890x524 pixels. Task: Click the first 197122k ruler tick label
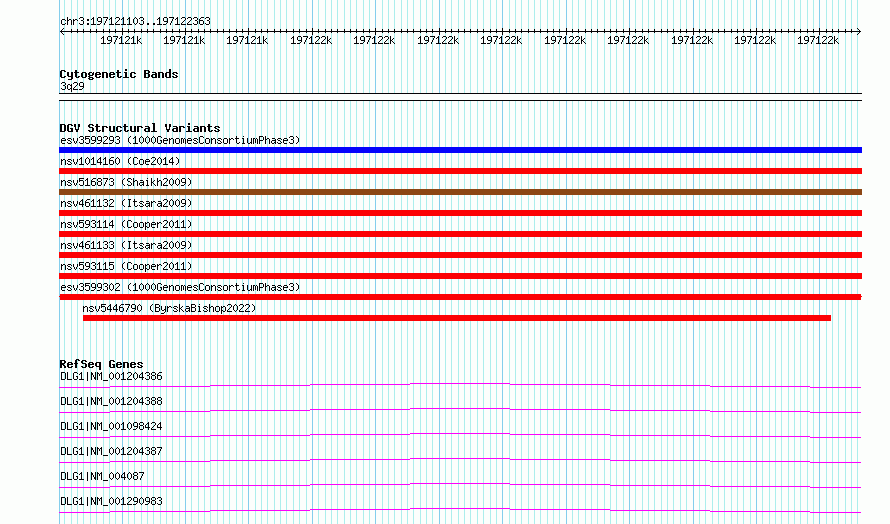311,40
